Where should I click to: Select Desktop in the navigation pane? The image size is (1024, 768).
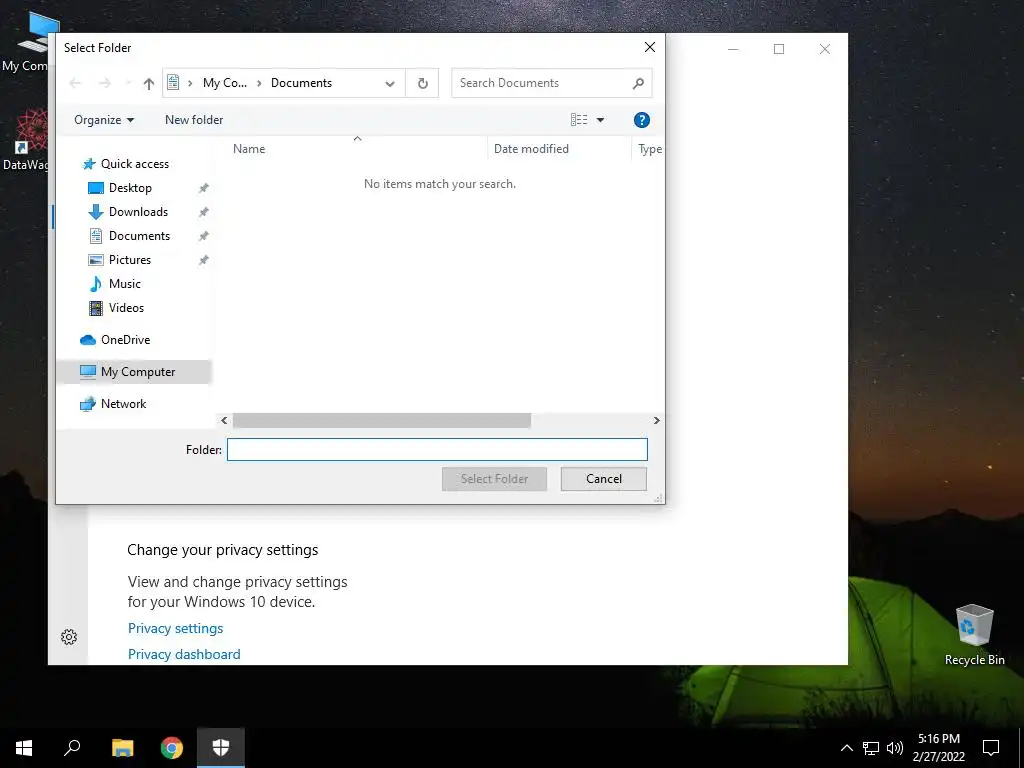coord(130,188)
